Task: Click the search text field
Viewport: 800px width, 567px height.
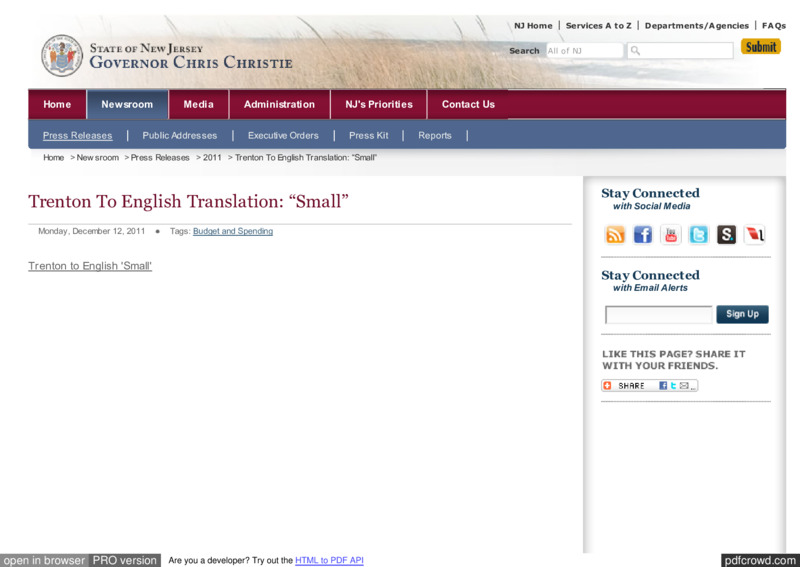Action: coord(680,51)
